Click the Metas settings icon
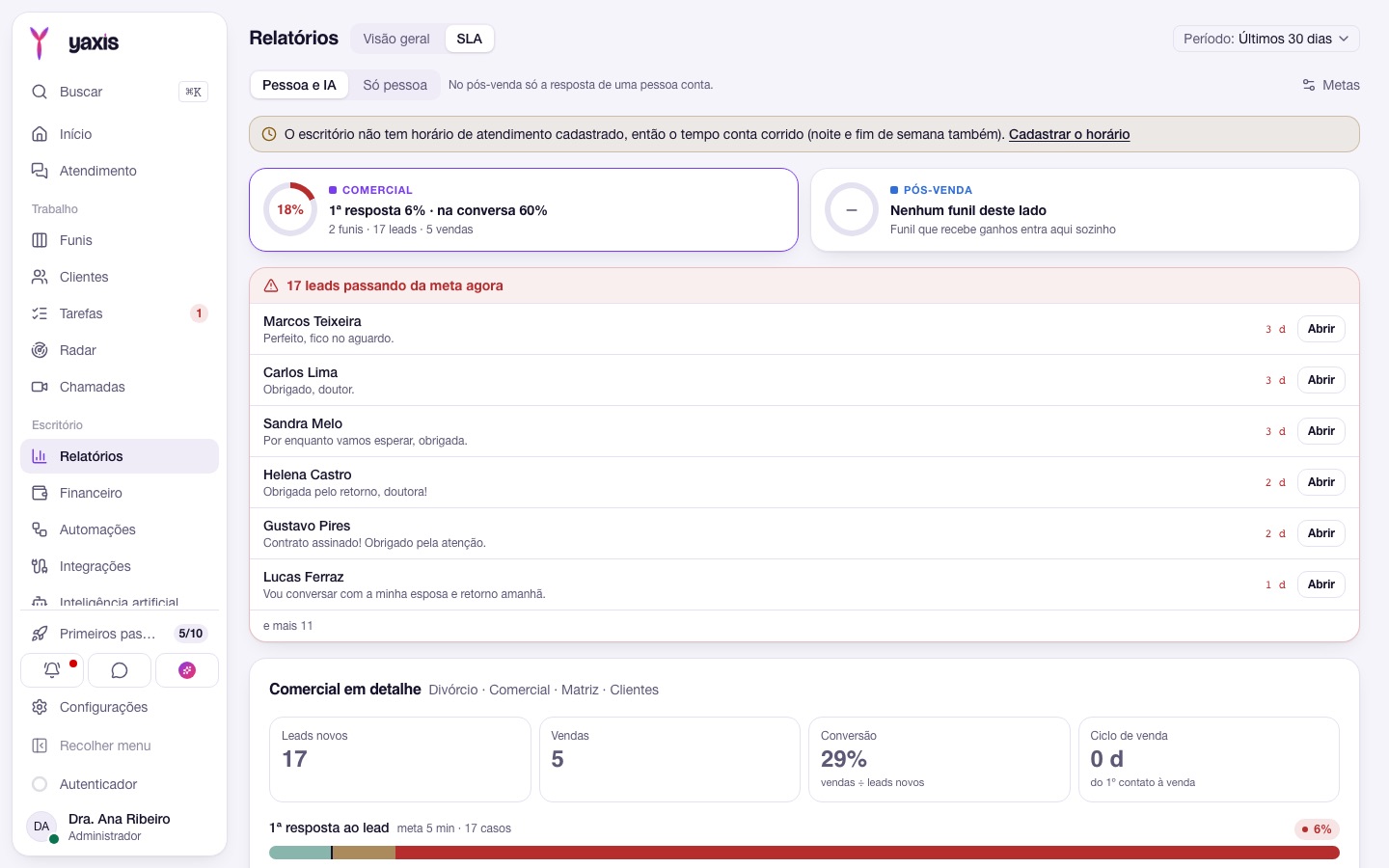 [1309, 85]
